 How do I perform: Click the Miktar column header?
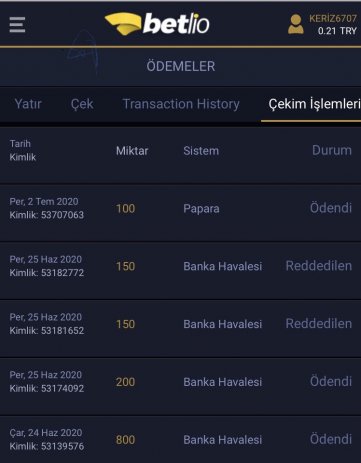point(132,151)
